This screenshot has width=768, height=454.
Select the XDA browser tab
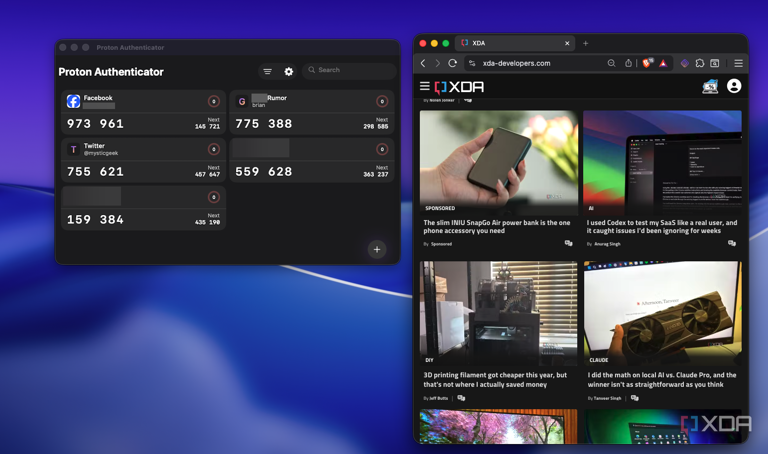[515, 43]
